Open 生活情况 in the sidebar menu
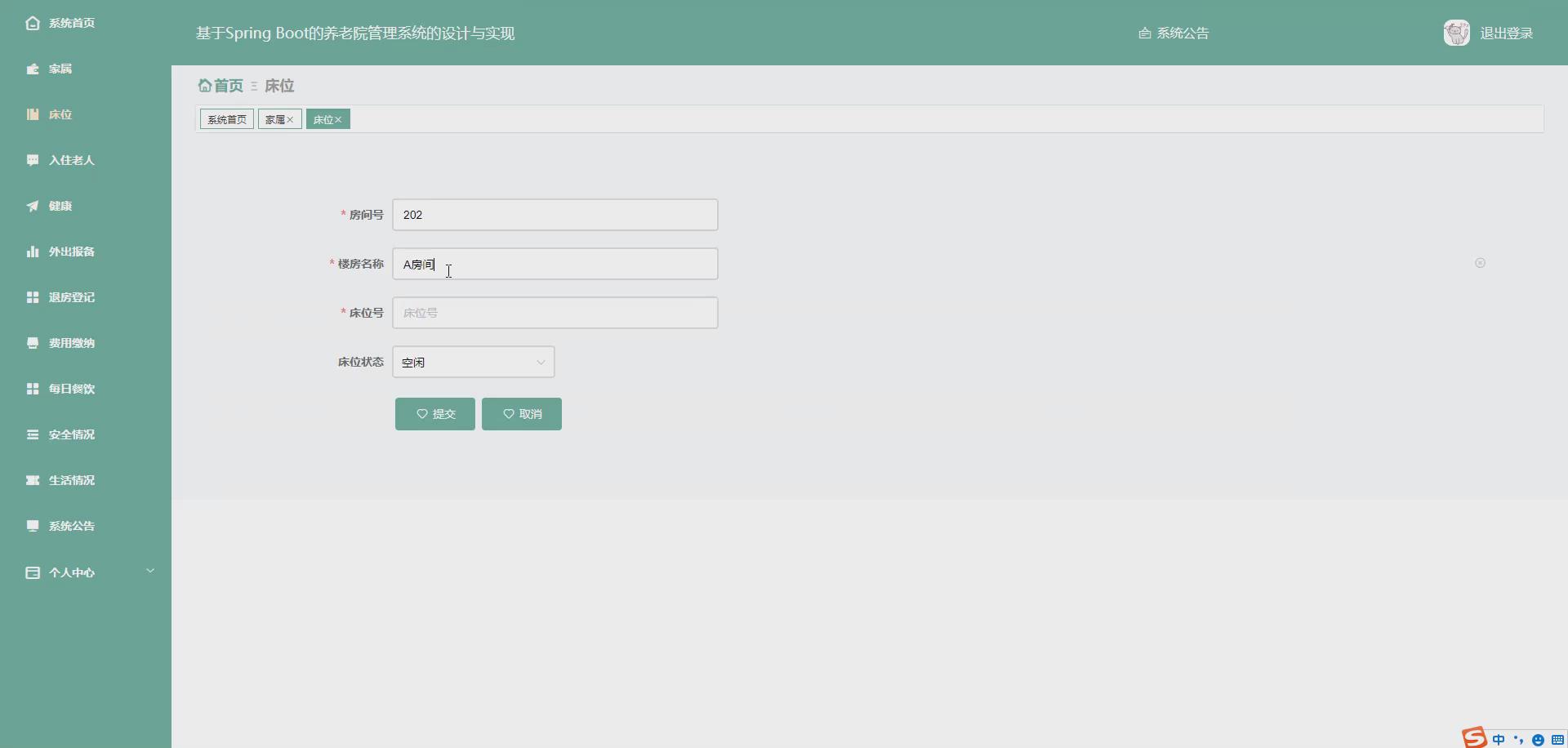Viewport: 1568px width, 748px height. point(72,480)
